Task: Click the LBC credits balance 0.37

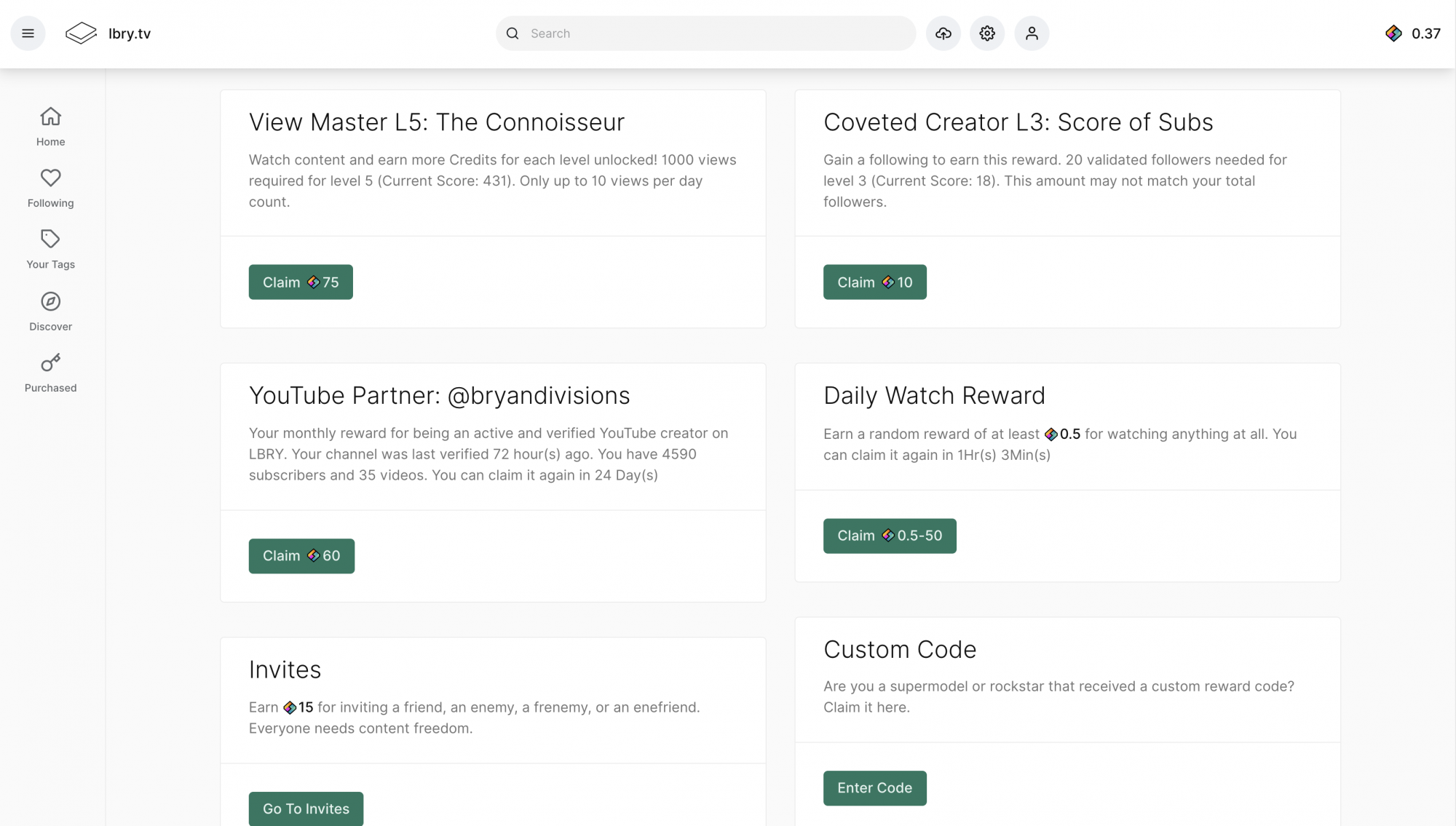Action: (x=1412, y=33)
